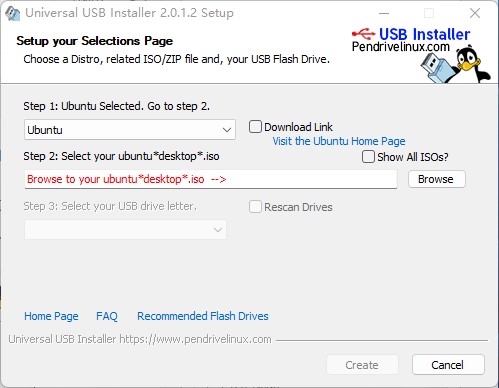Click the Cancel button
The width and height of the screenshot is (499, 388).
click(x=448, y=365)
